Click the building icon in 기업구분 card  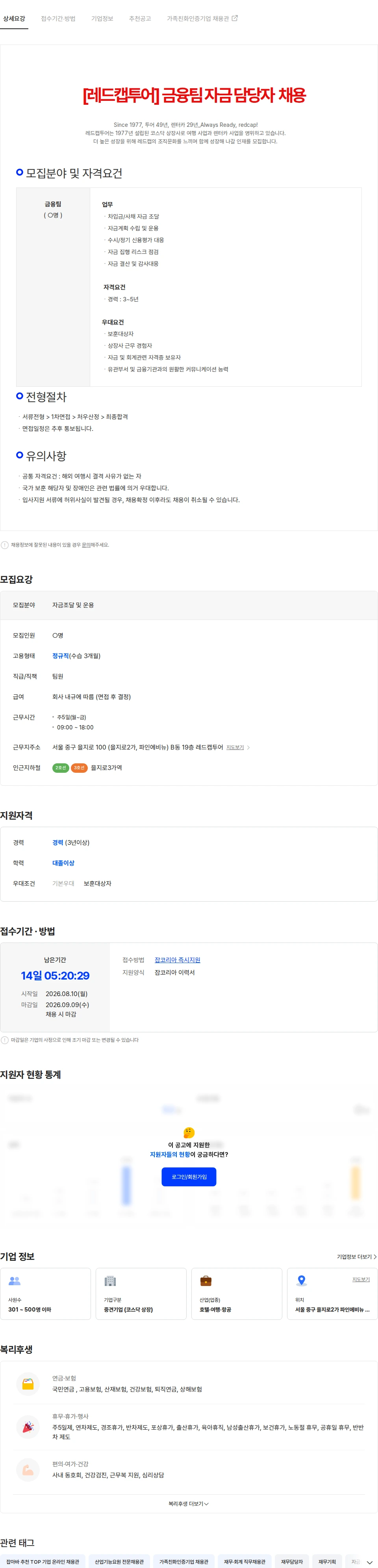pyautogui.click(x=110, y=1281)
